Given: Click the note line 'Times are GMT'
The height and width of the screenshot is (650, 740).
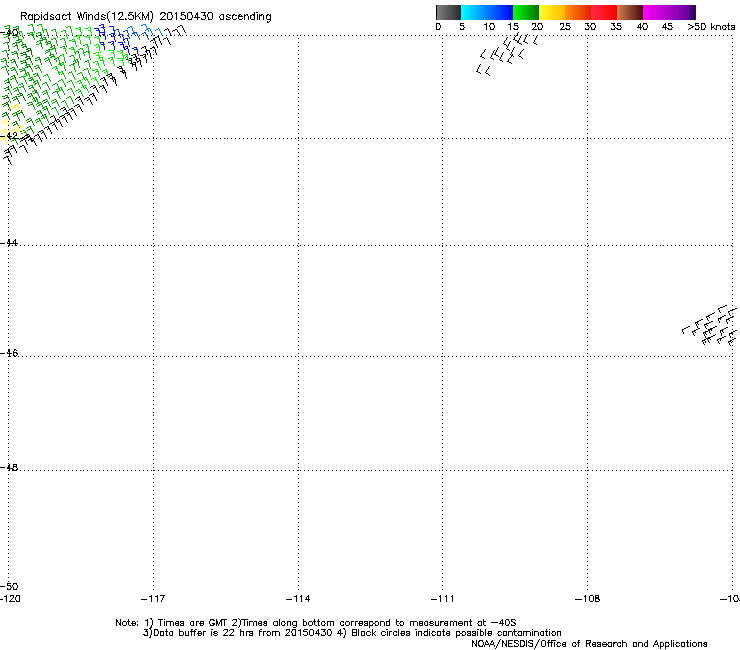Looking at the screenshot, I should tap(191, 623).
